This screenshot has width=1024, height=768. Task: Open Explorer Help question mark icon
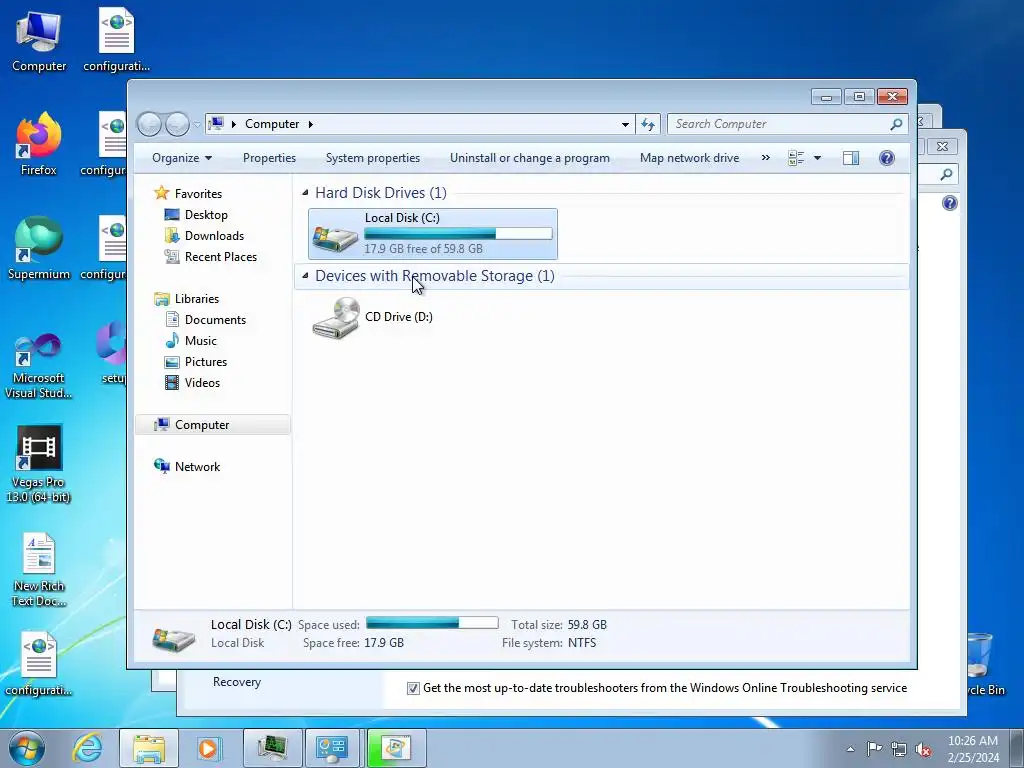886,158
